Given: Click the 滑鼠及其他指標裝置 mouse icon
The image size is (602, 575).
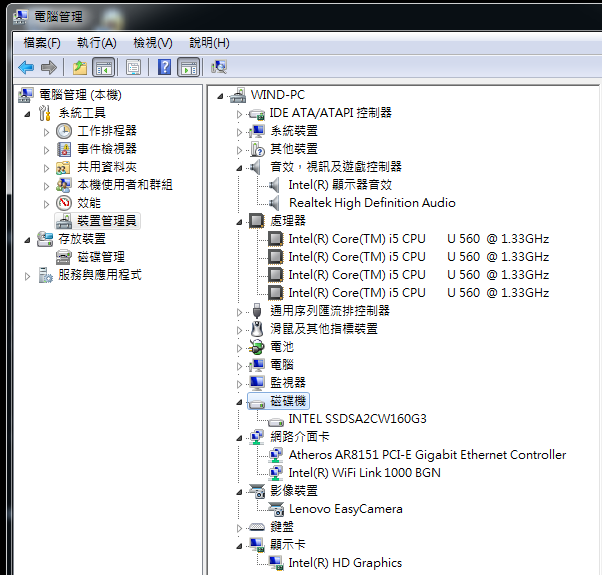Looking at the screenshot, I should click(256, 329).
